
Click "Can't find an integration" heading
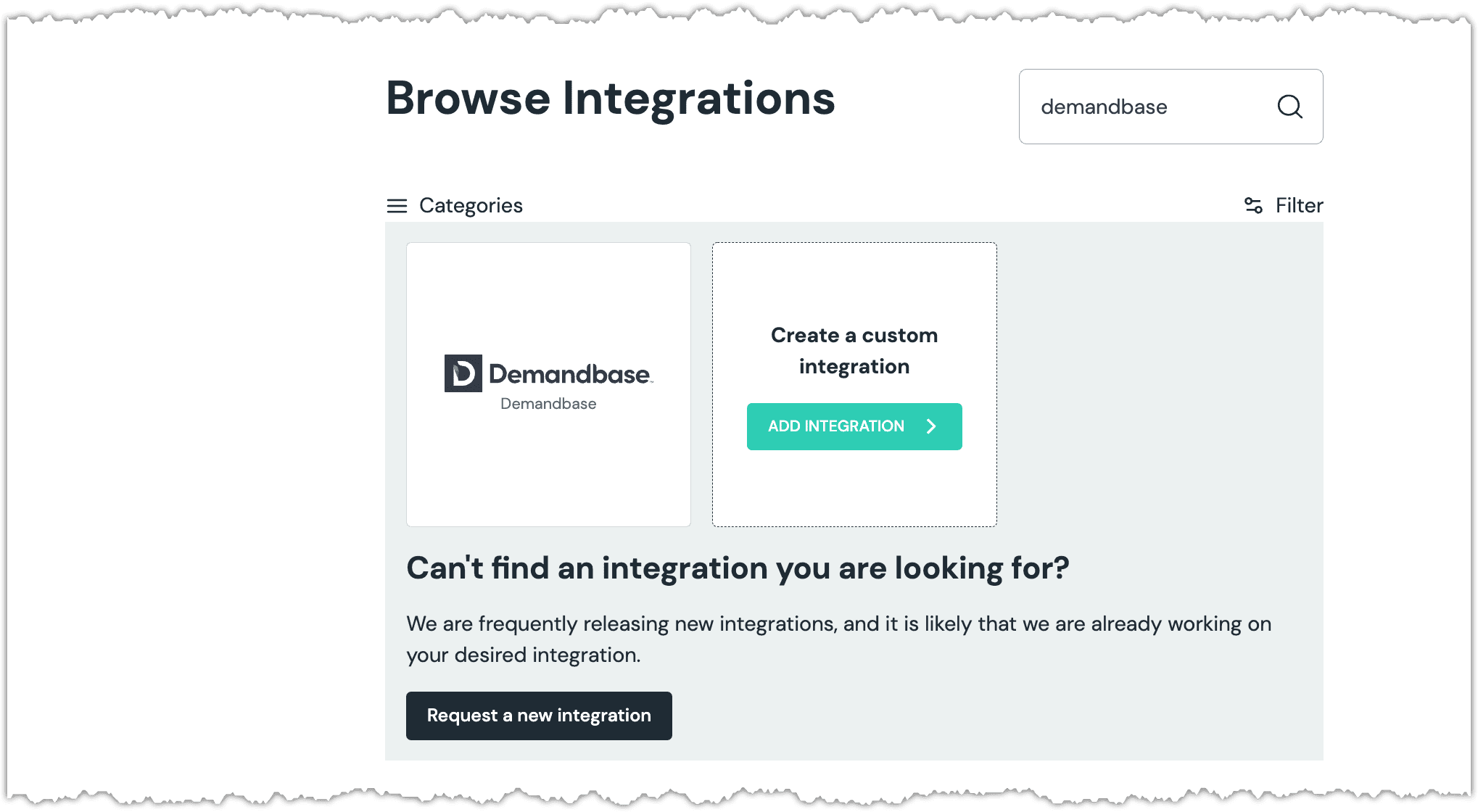pyautogui.click(x=738, y=568)
